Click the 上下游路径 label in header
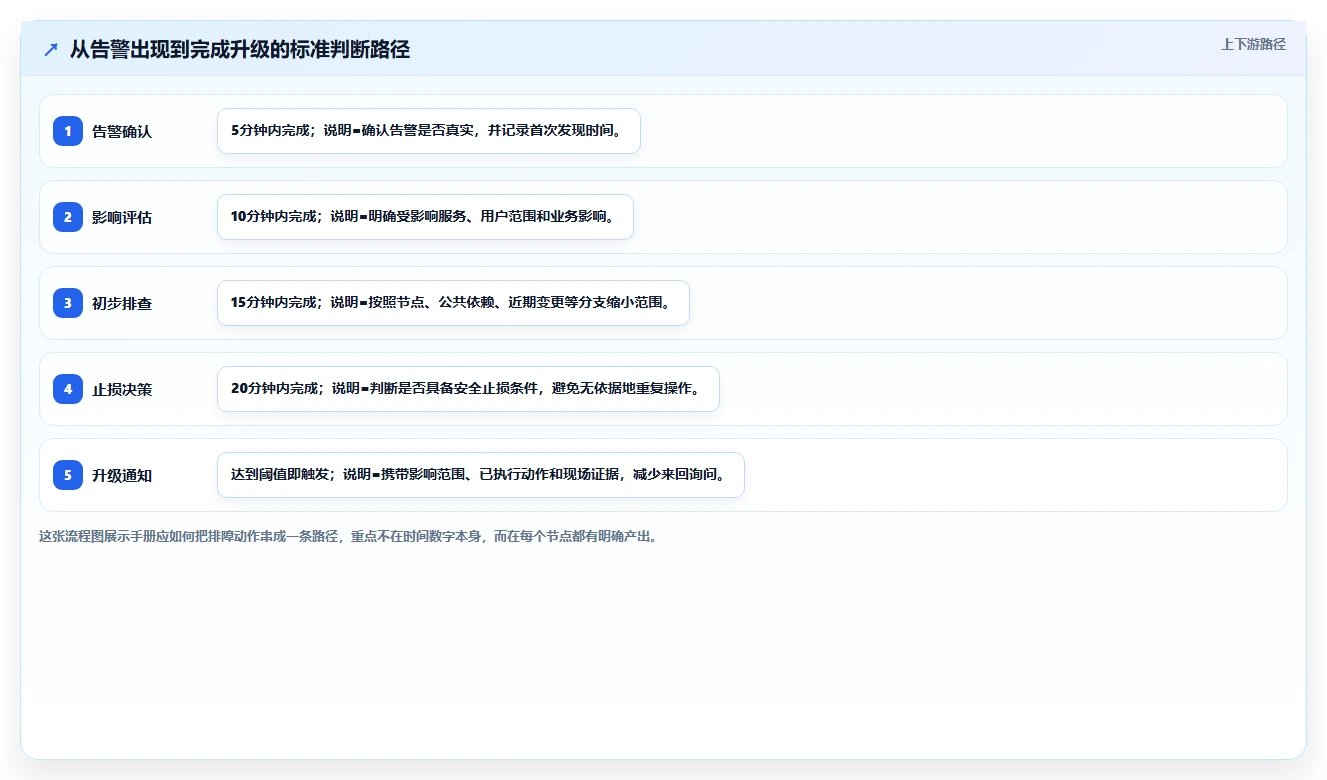1327x780 pixels. 1253,44
